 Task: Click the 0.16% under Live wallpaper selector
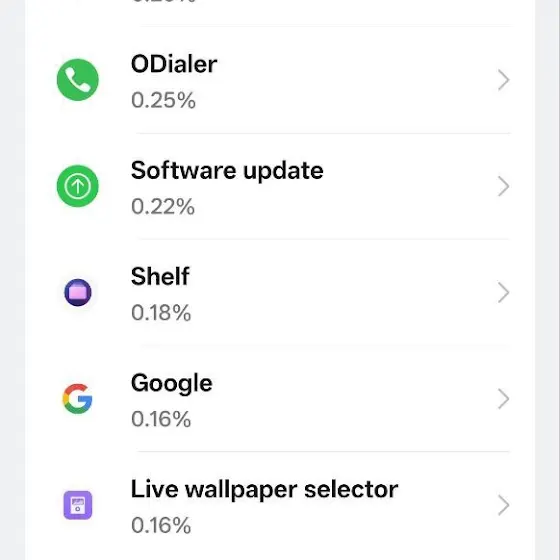(161, 526)
